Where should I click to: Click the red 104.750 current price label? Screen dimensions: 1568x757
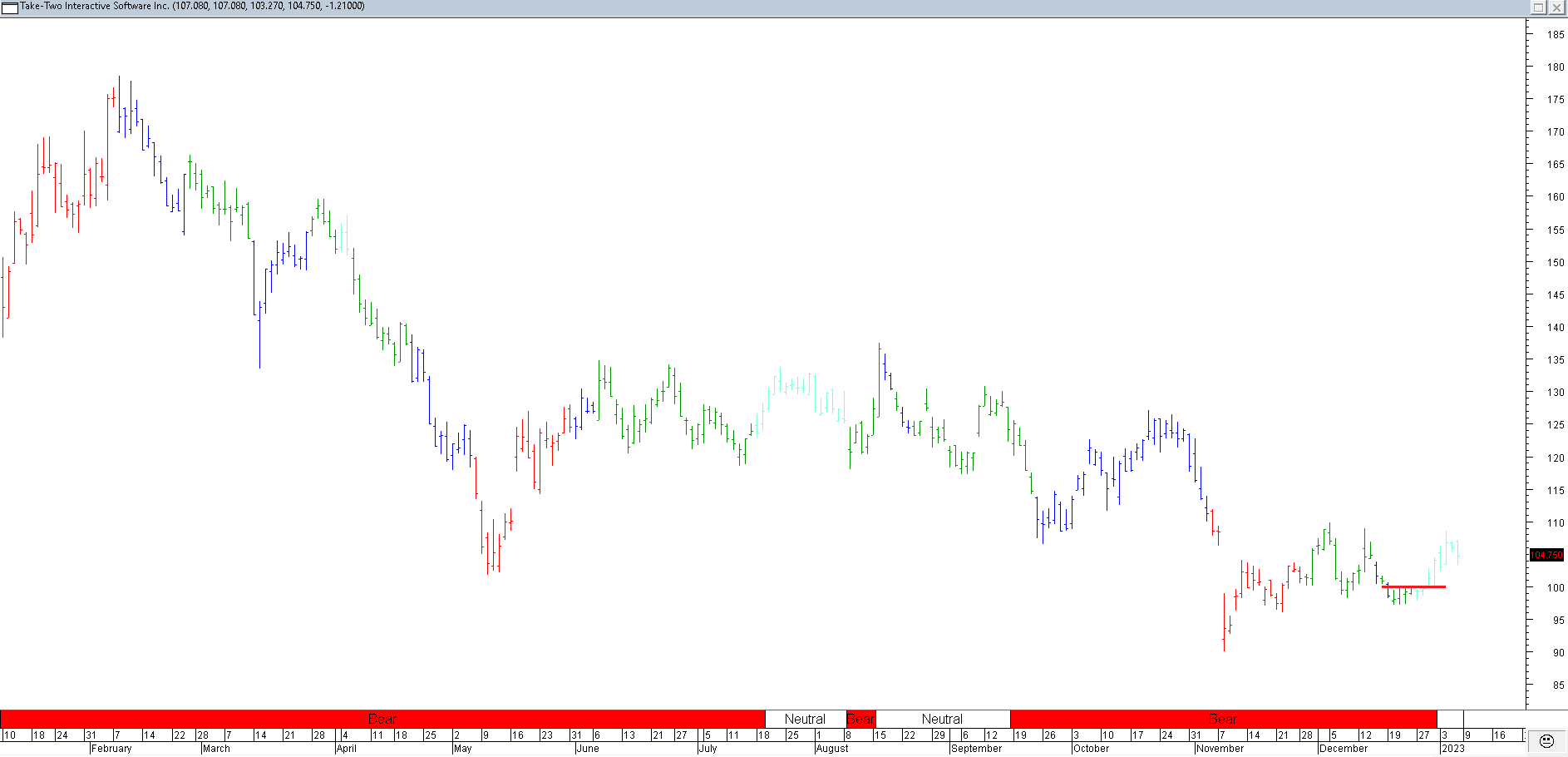point(1546,555)
